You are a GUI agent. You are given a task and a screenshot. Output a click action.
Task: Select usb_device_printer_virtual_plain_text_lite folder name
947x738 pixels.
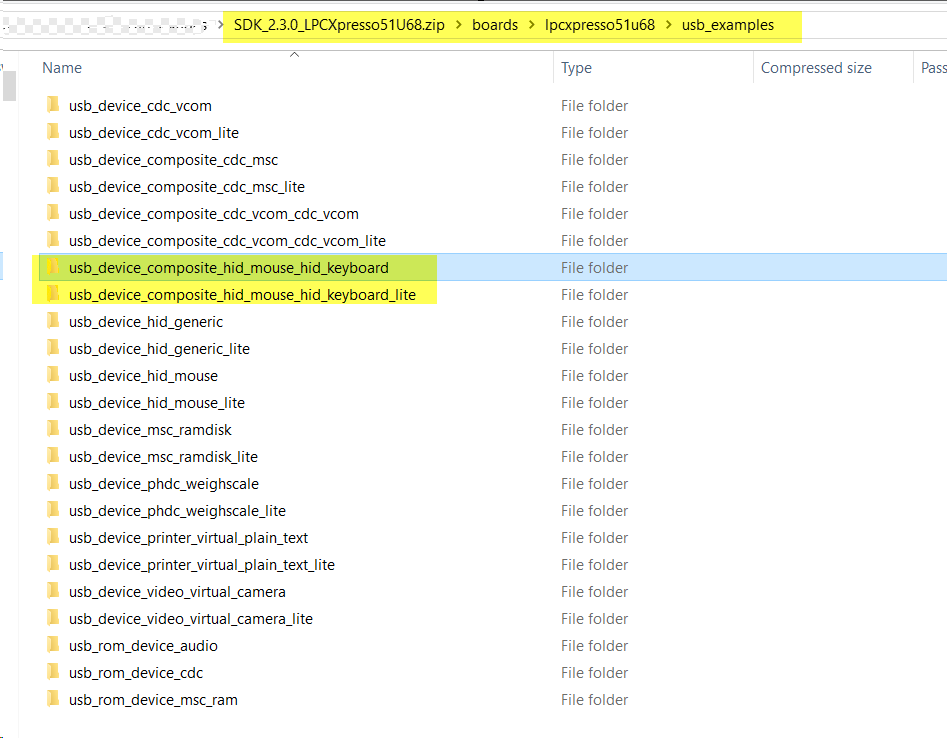pyautogui.click(x=202, y=565)
